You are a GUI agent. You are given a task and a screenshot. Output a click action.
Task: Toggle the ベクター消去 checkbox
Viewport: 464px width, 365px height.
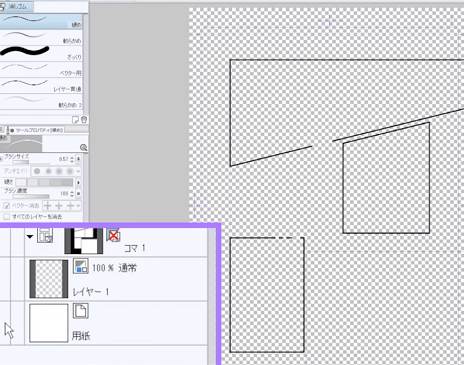6,205
